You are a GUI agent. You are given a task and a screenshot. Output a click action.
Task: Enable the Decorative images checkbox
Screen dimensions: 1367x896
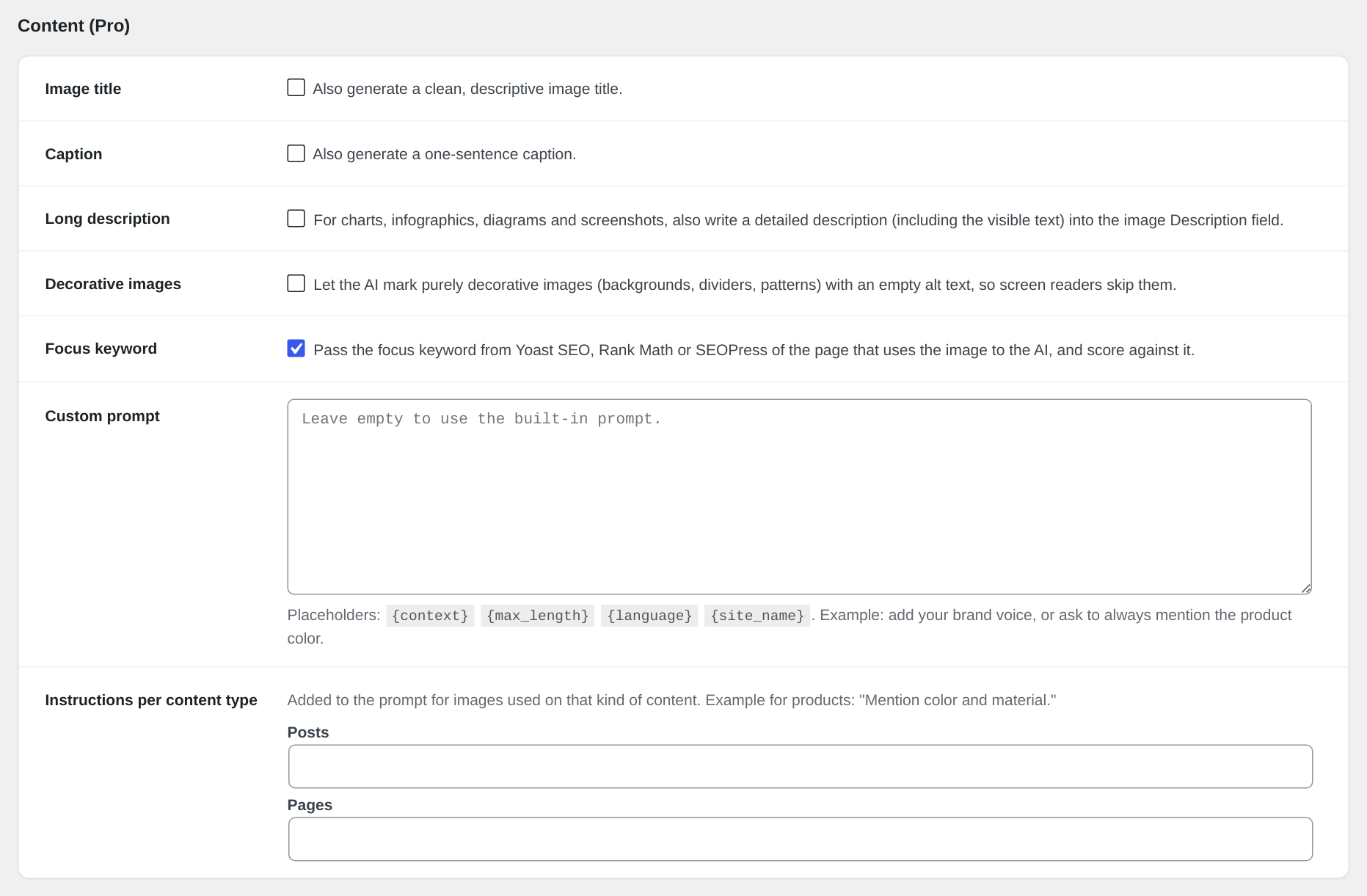coord(296,283)
